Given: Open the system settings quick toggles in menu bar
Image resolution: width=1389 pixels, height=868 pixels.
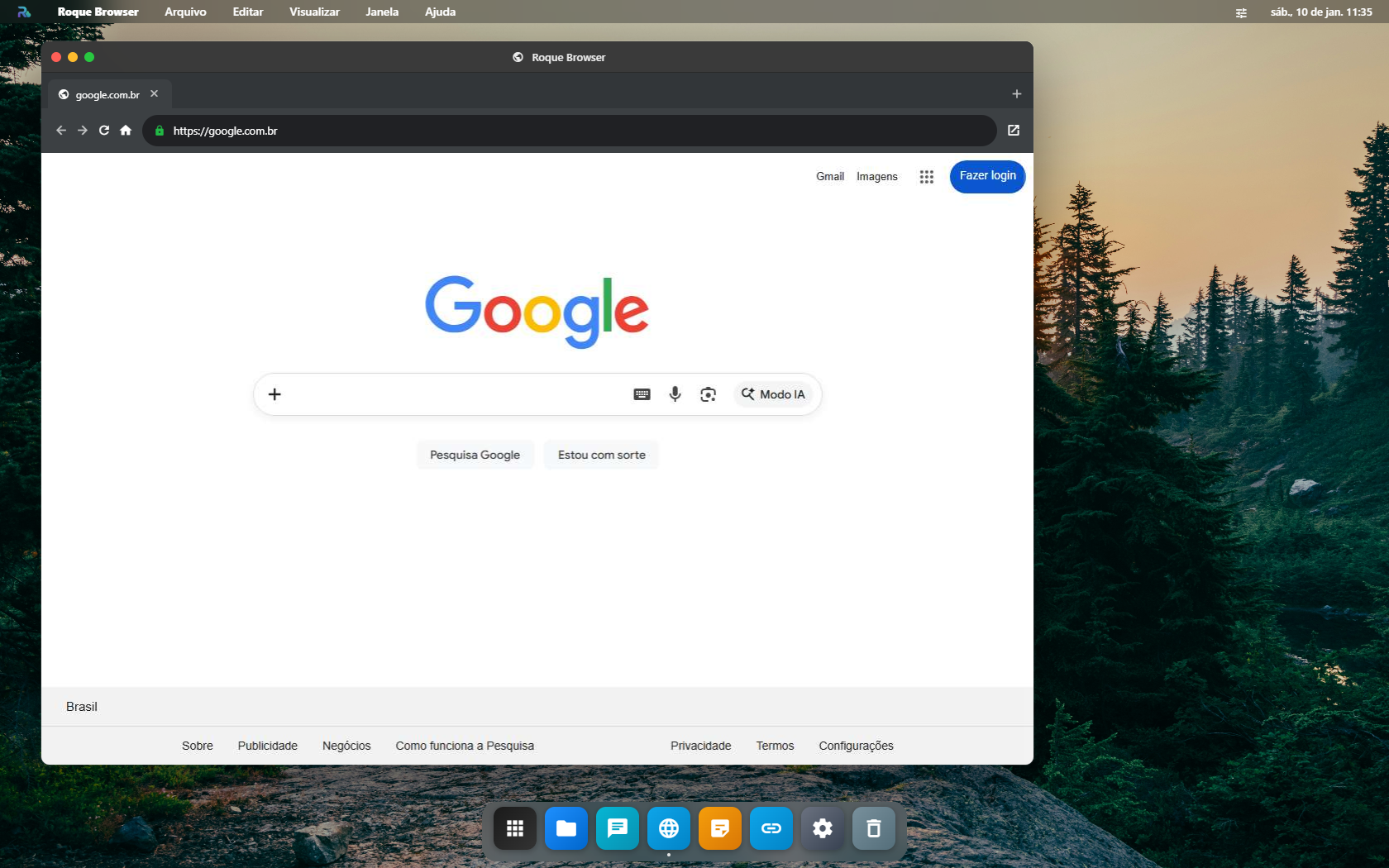Looking at the screenshot, I should coord(1240,12).
